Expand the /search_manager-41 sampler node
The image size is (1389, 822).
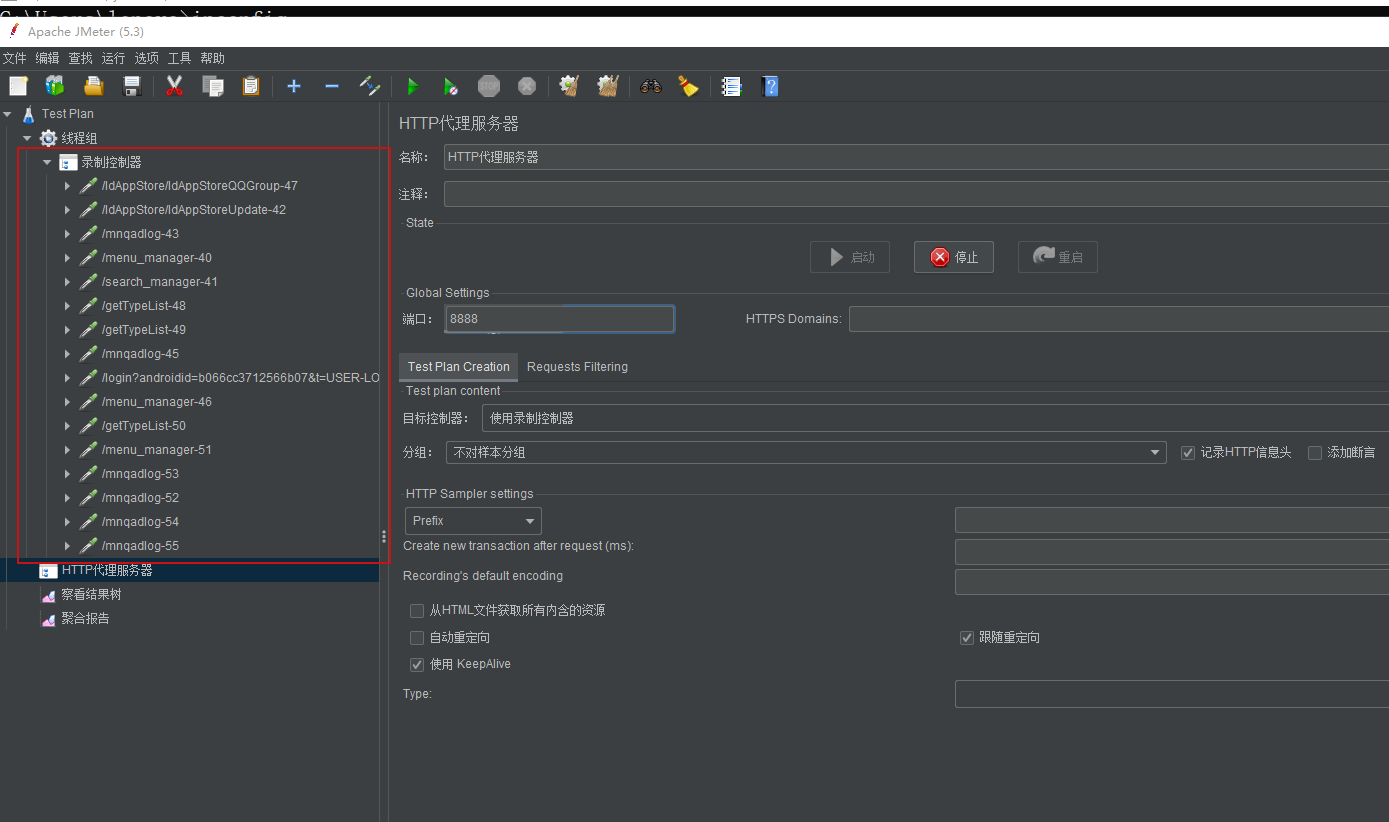(x=67, y=282)
